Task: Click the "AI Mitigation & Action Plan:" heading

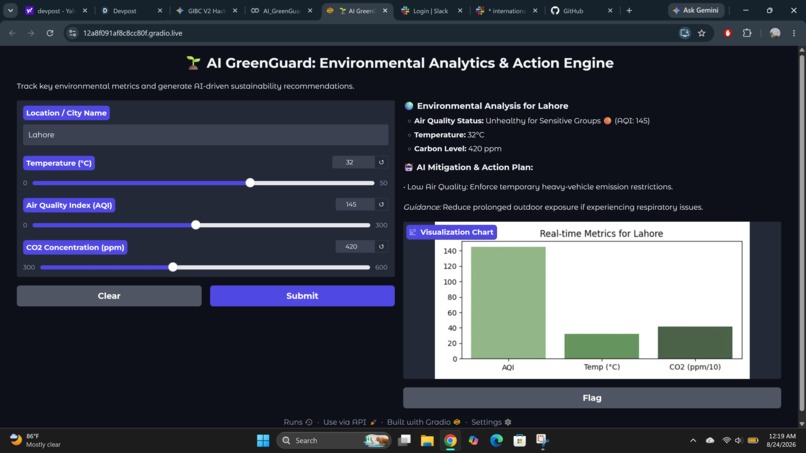Action: pos(474,167)
